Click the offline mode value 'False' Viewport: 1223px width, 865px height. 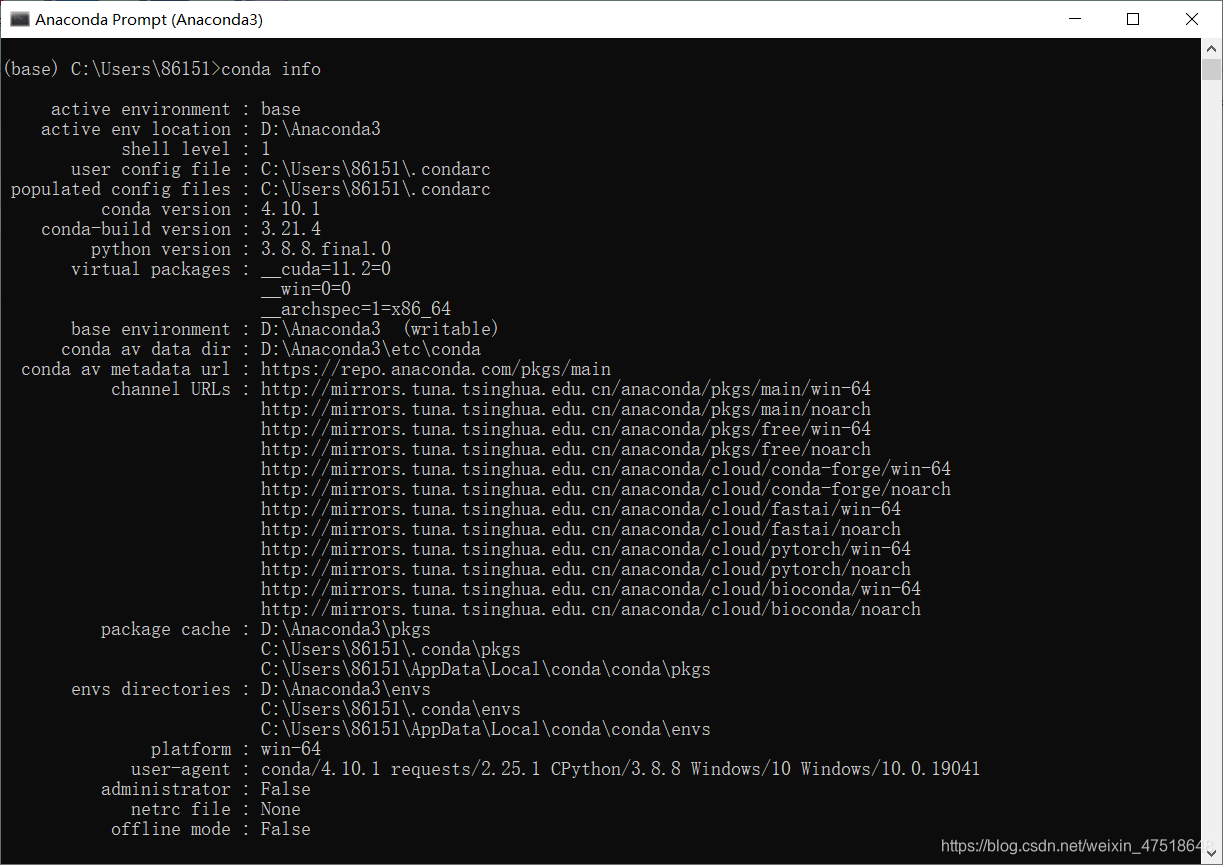coord(286,829)
